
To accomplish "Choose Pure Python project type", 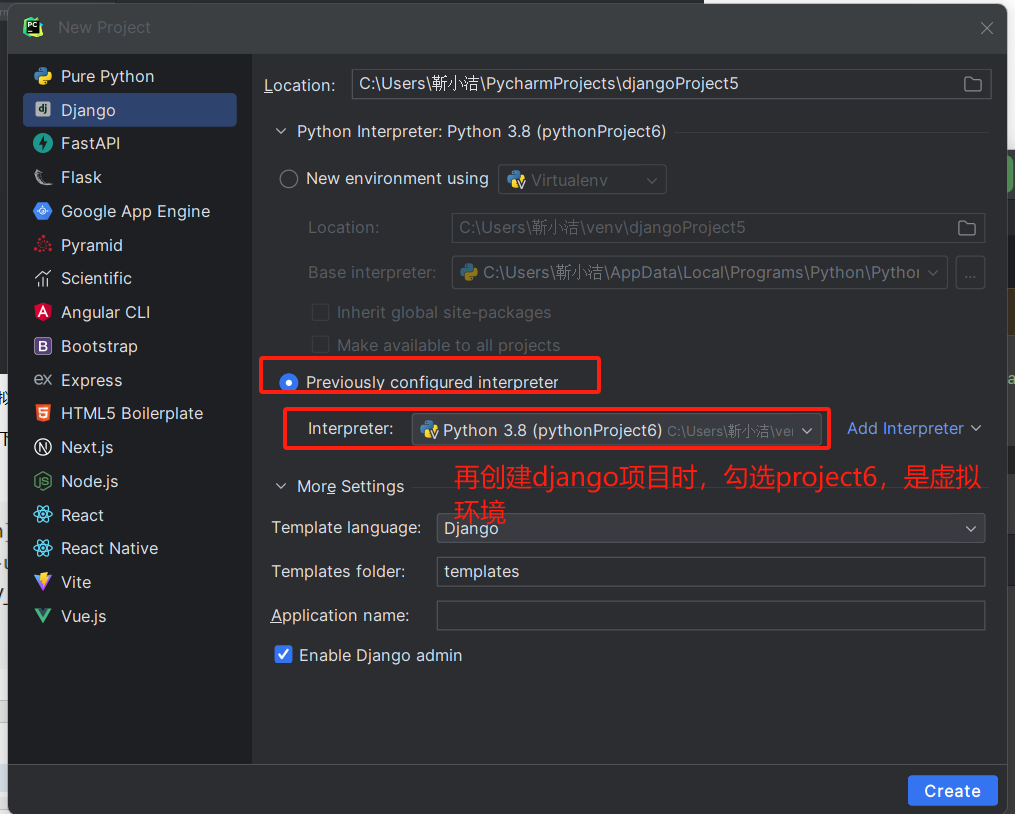I will [129, 76].
